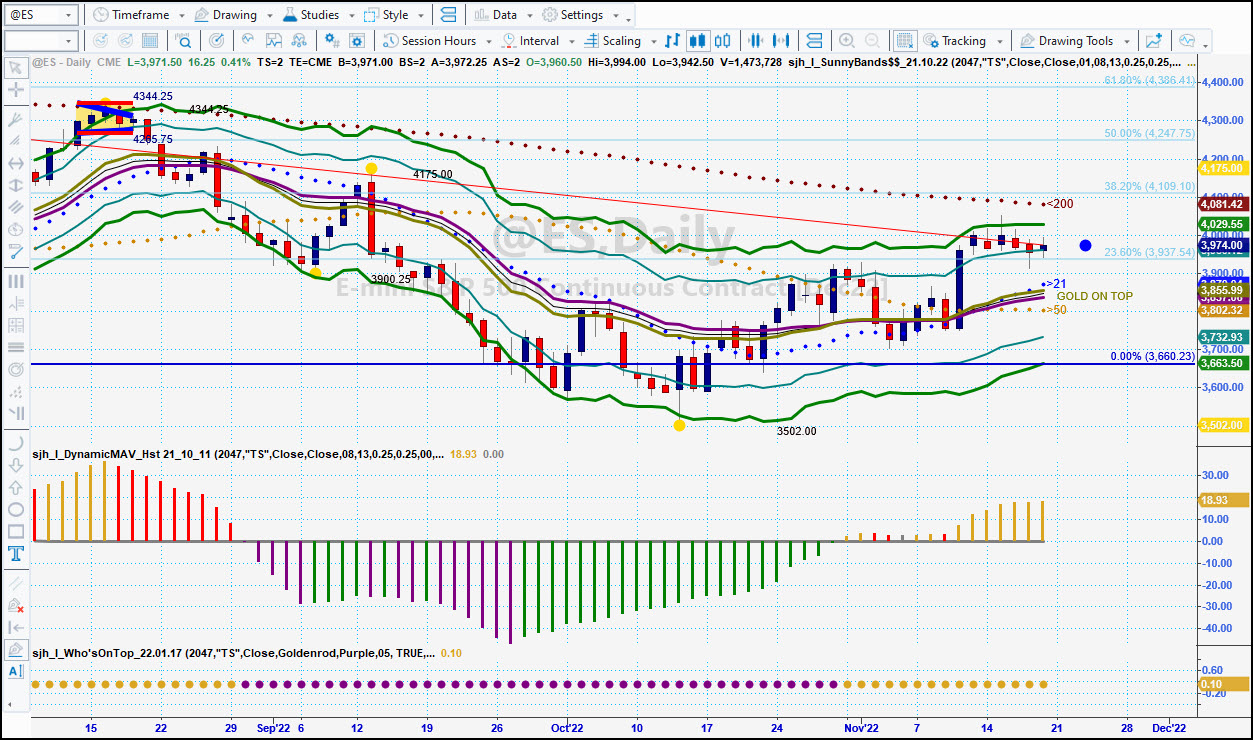Select the horizontal lines tool in sidebar
The height and width of the screenshot is (740, 1253).
tap(16, 347)
